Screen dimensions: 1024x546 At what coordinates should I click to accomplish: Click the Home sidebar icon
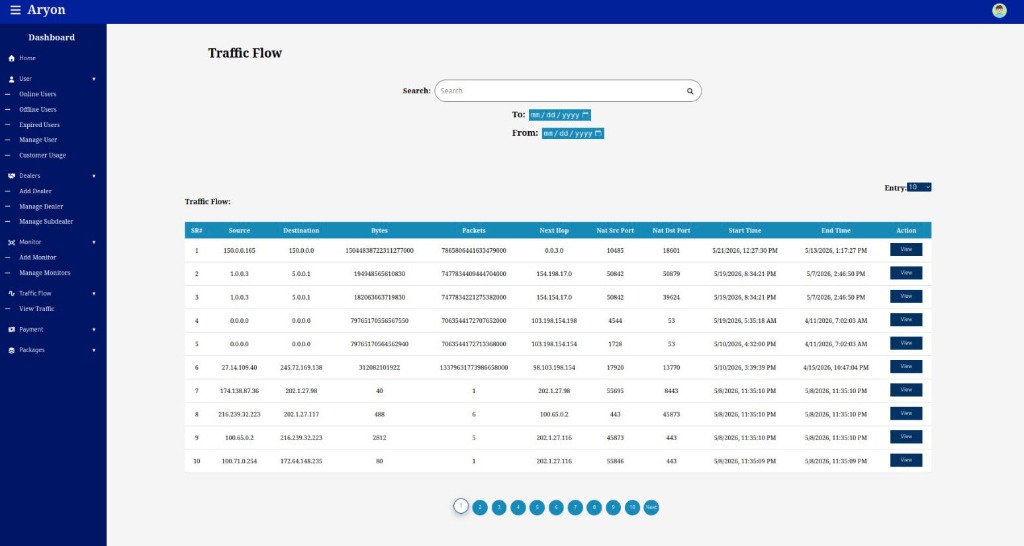(x=11, y=58)
